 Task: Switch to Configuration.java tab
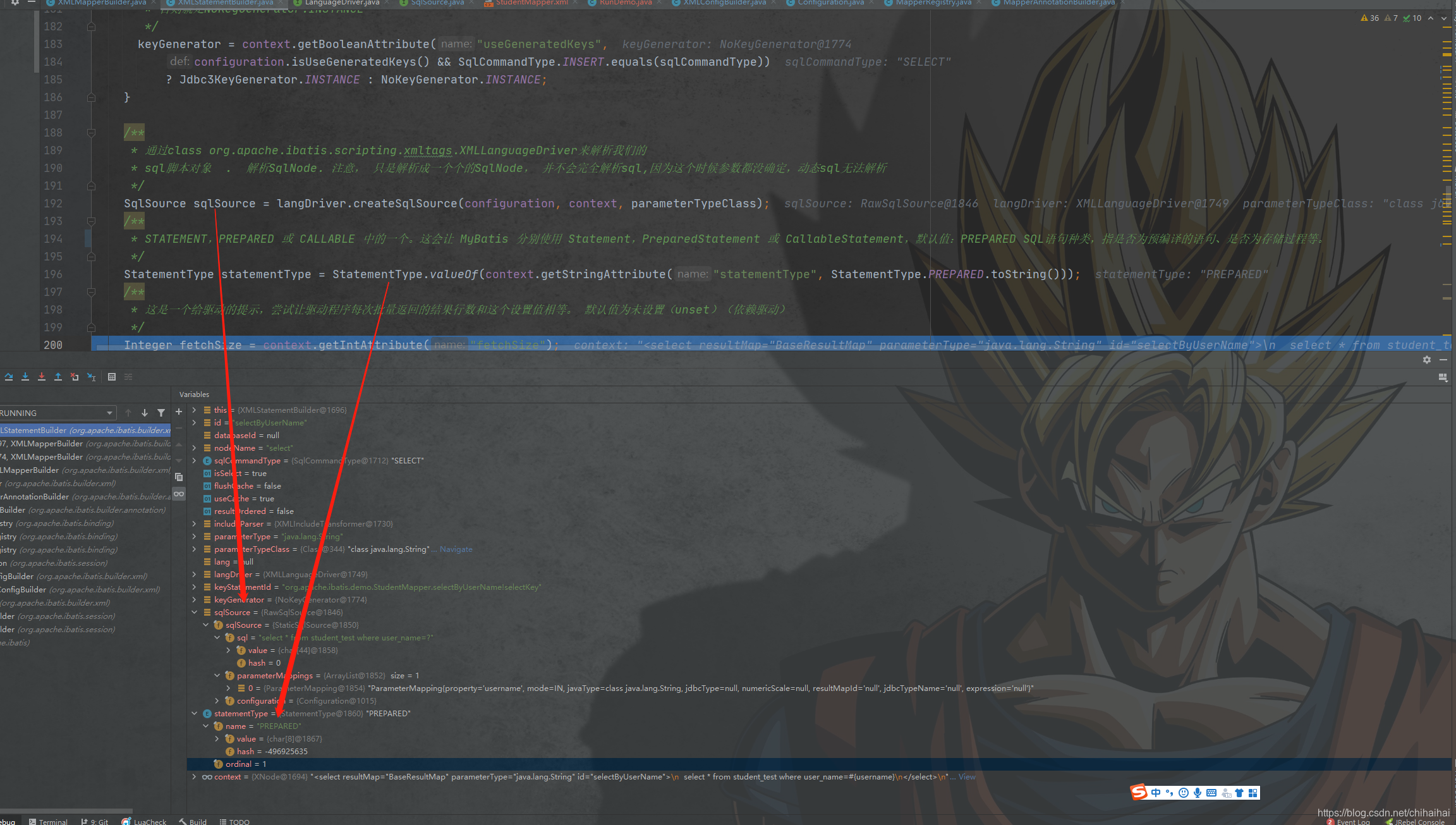830,3
